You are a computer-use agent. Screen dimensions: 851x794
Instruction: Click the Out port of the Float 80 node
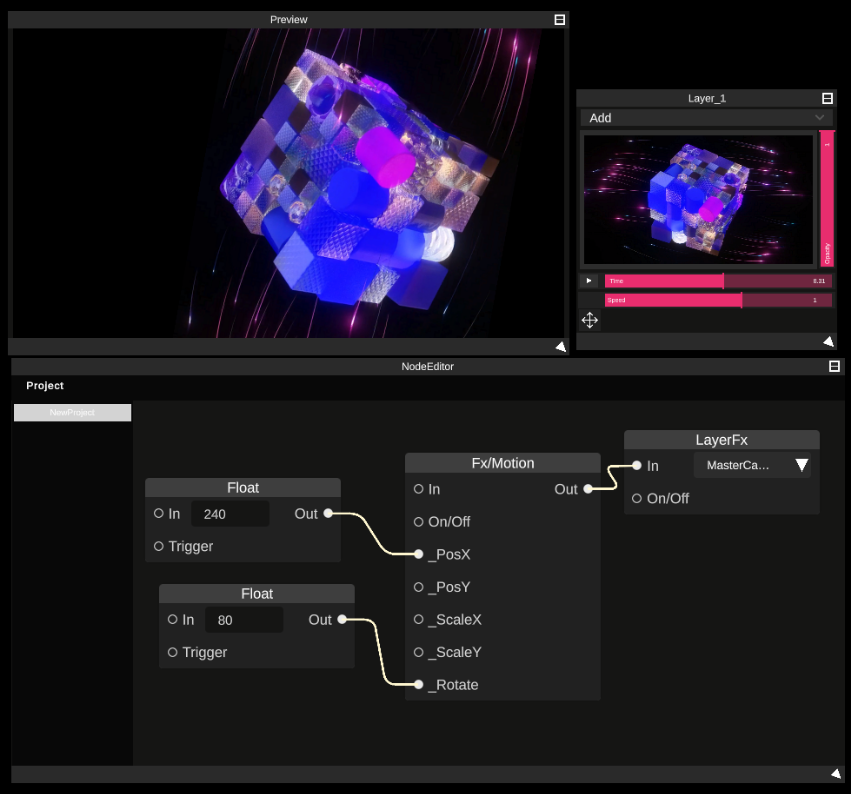[x=344, y=620]
